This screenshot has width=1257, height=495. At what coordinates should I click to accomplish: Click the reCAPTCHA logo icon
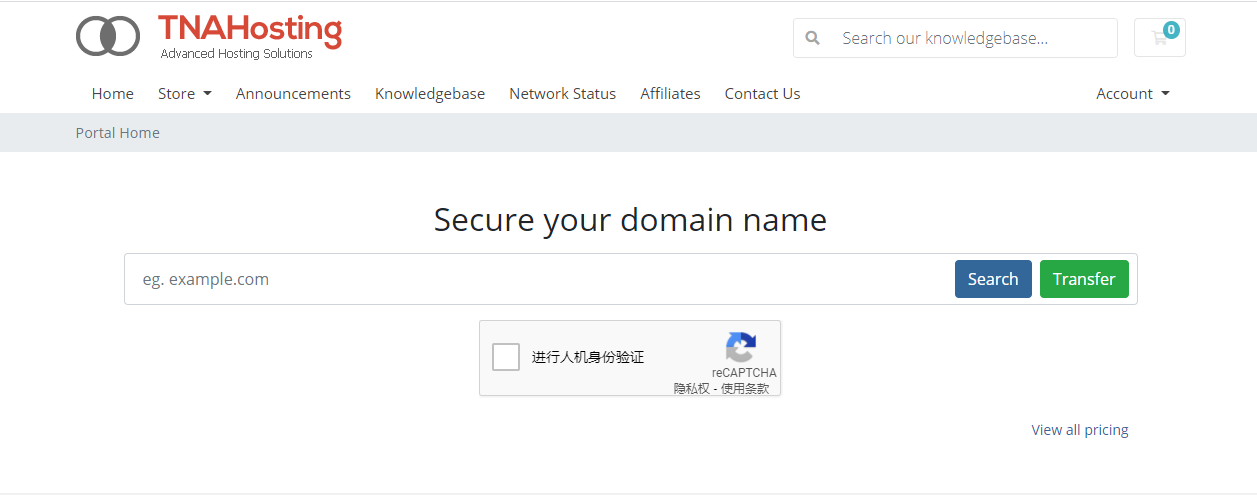coord(740,348)
